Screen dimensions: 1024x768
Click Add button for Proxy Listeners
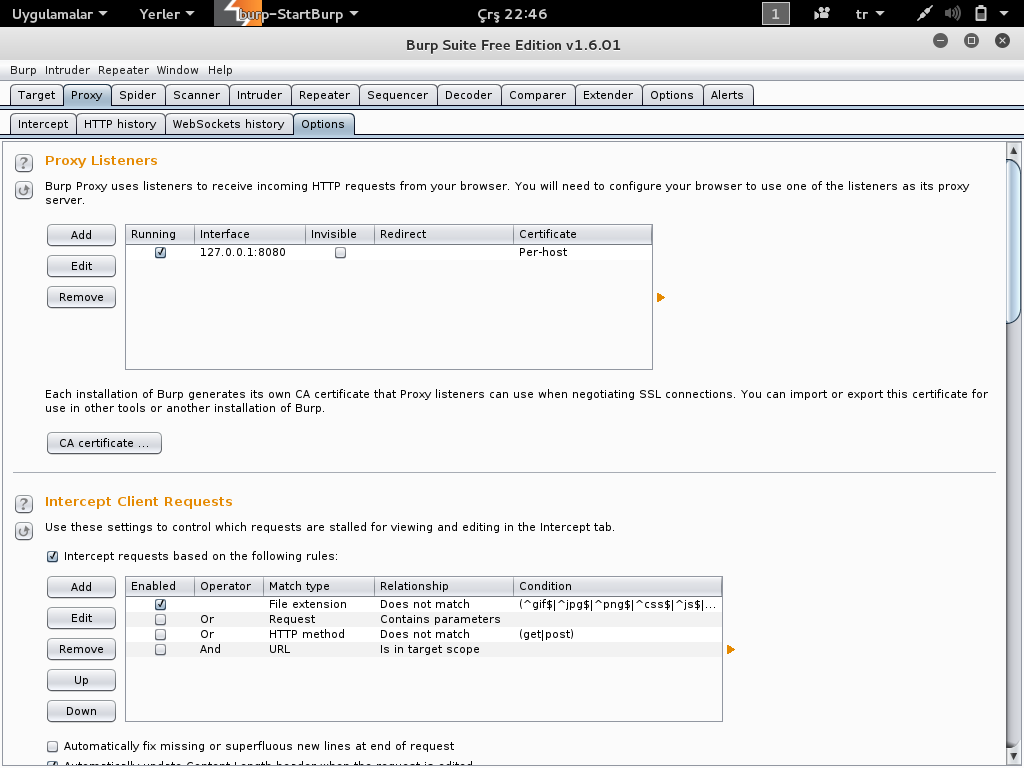tap(81, 235)
